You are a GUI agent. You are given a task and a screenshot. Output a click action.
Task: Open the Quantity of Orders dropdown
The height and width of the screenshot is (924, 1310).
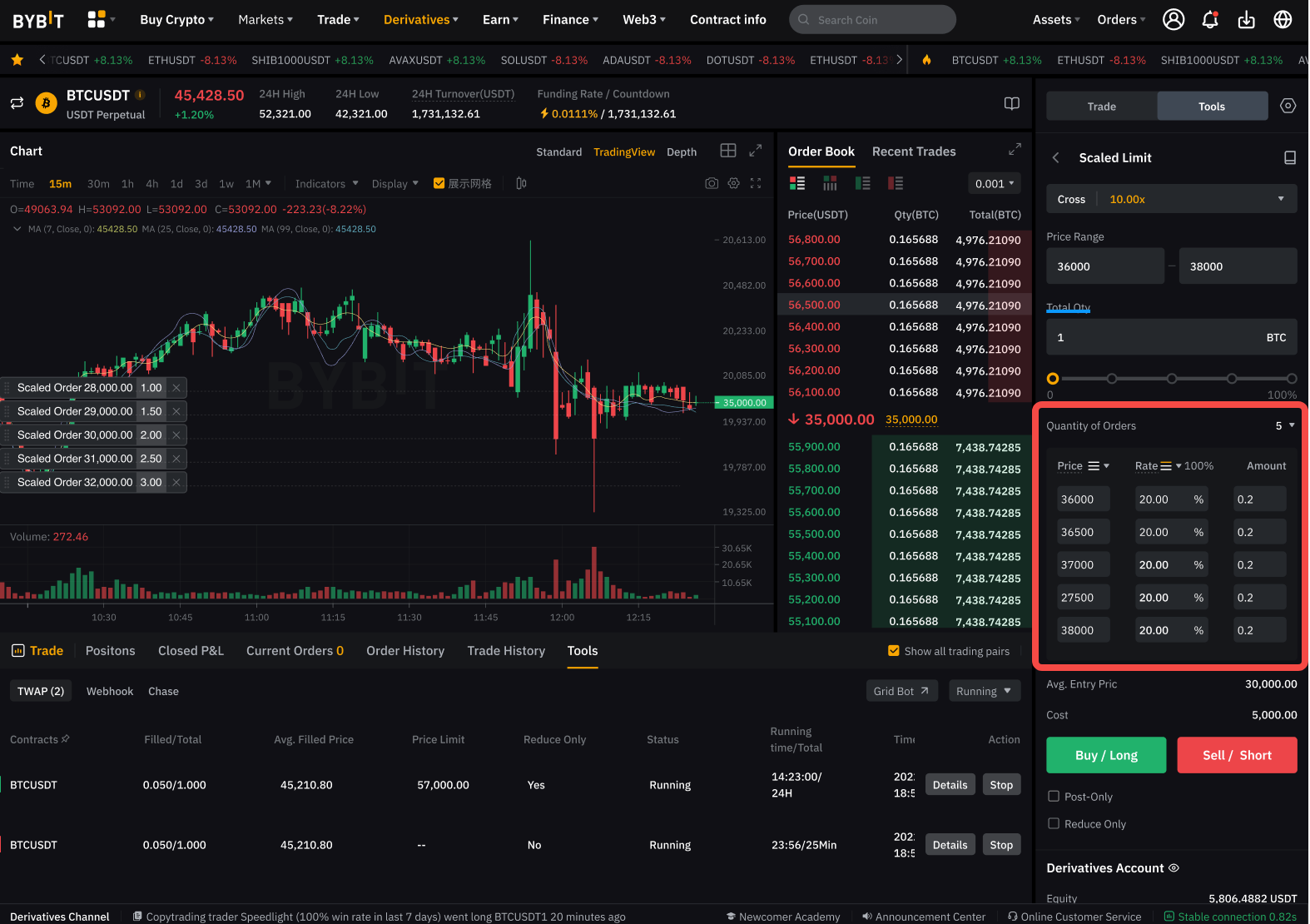[x=1285, y=425]
